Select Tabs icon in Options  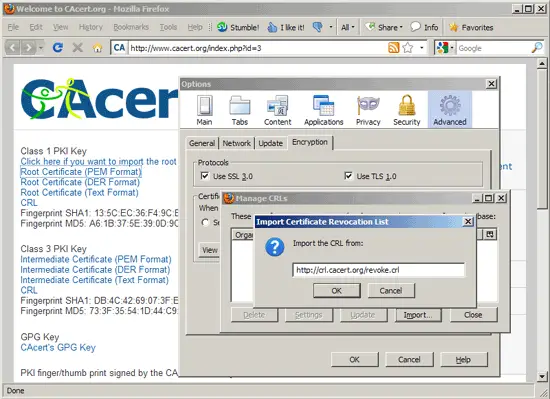click(240, 106)
